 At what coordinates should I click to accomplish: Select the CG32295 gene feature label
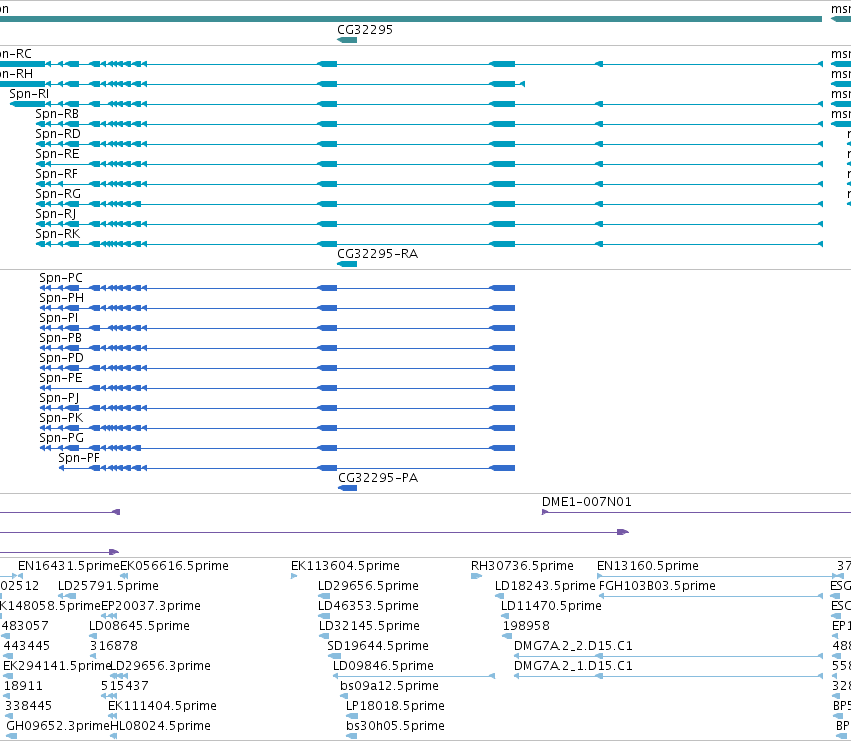tap(365, 30)
